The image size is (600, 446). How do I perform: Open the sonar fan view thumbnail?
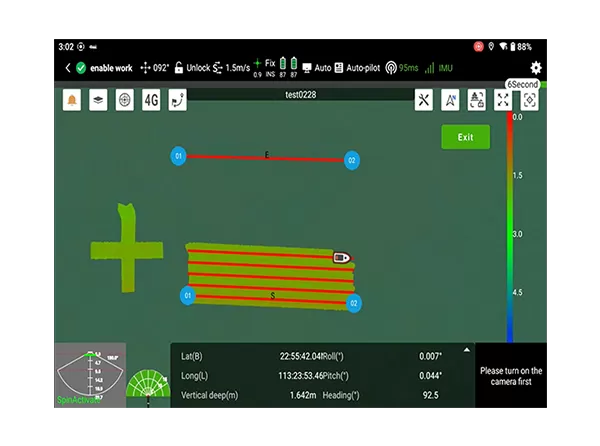tap(90, 375)
